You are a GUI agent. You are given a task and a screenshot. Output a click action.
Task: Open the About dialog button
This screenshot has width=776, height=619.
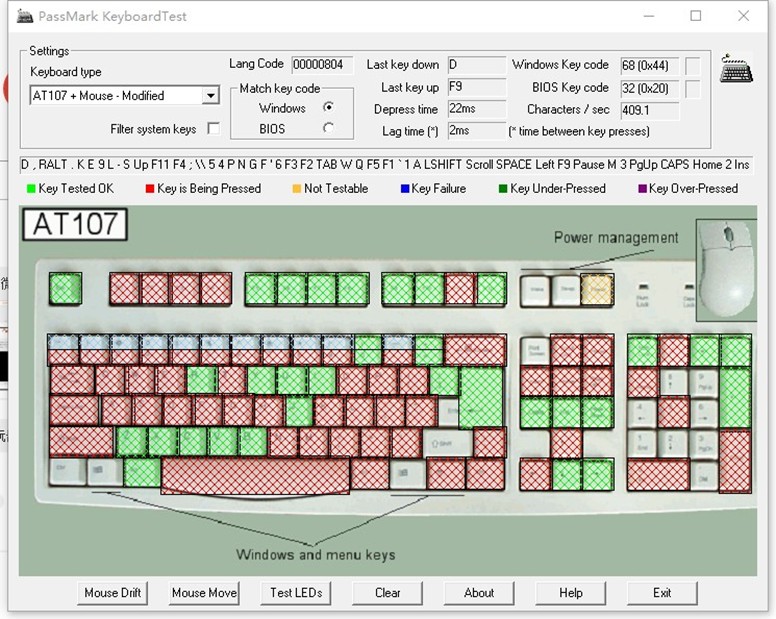(479, 593)
